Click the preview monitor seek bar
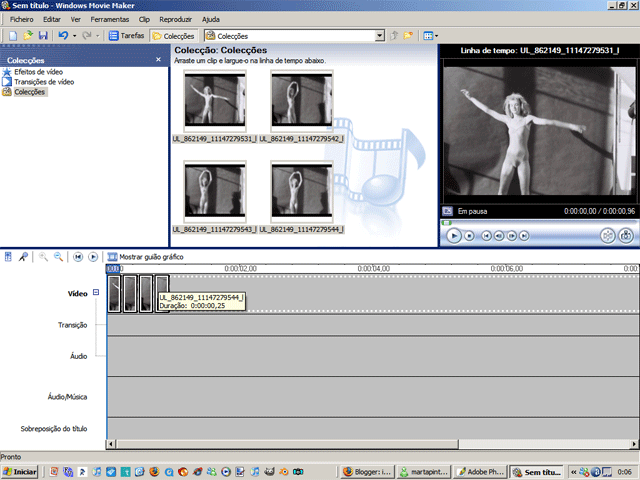640x480 pixels. 539,222
